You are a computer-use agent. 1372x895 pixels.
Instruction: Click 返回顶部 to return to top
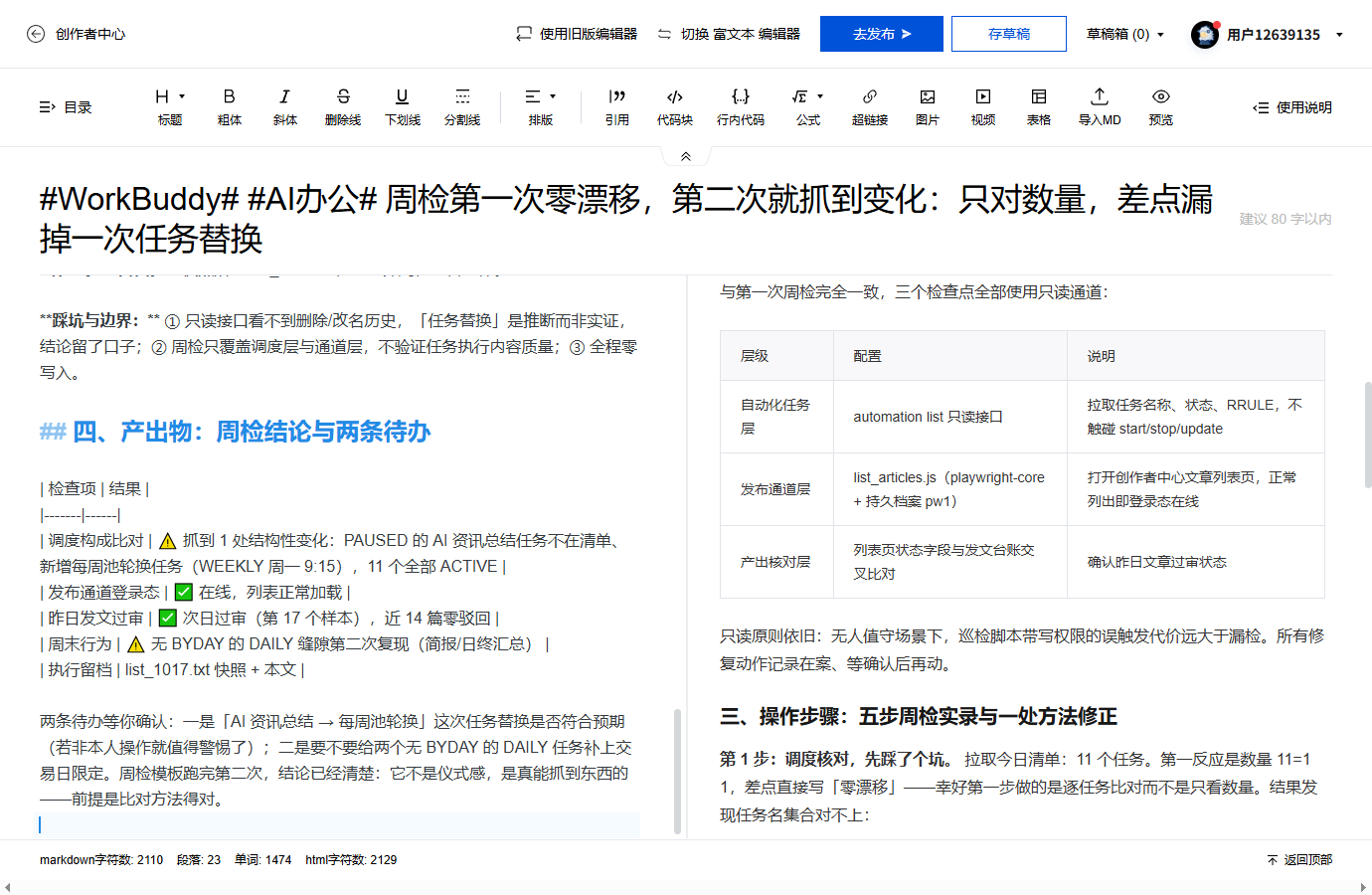pyautogui.click(x=1299, y=860)
